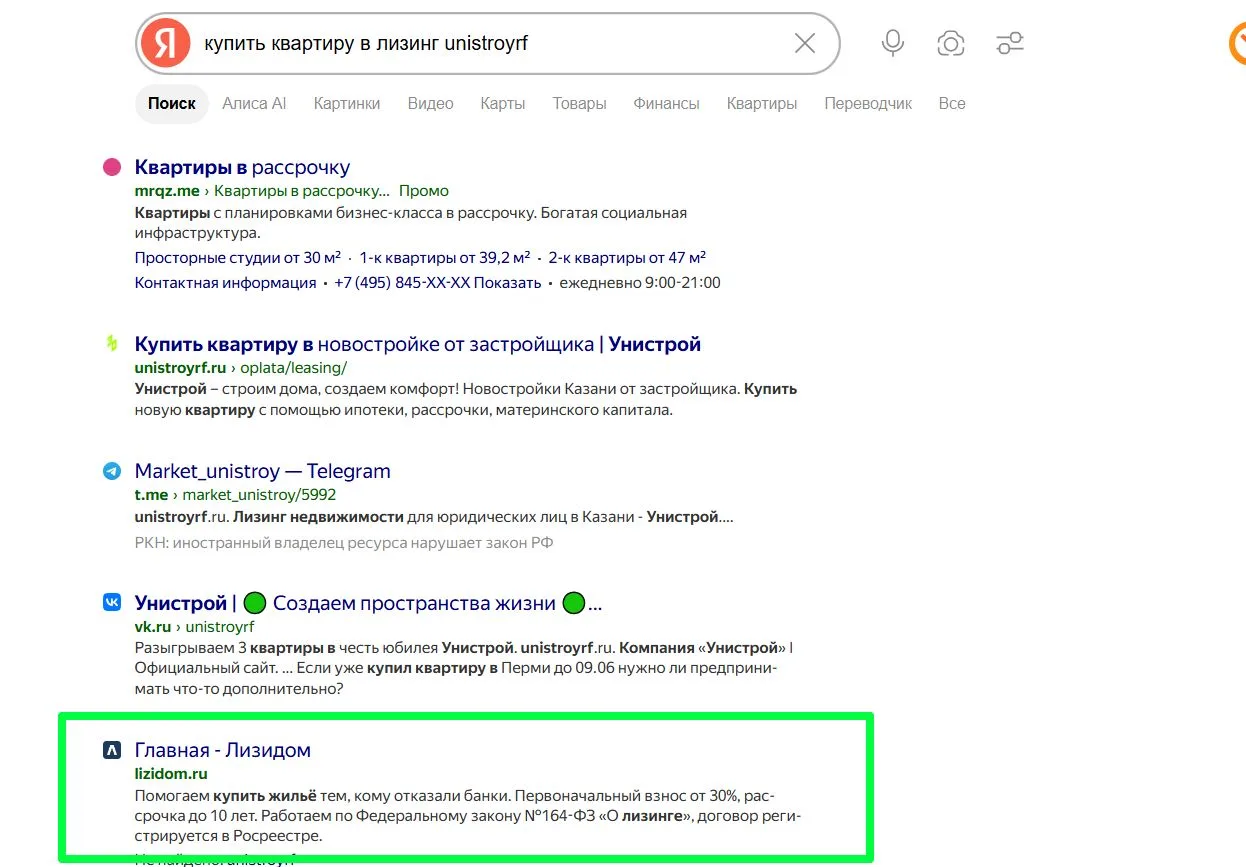The width and height of the screenshot is (1246, 867).
Task: Open the Market_unistroy — Telegram result
Action: [263, 471]
